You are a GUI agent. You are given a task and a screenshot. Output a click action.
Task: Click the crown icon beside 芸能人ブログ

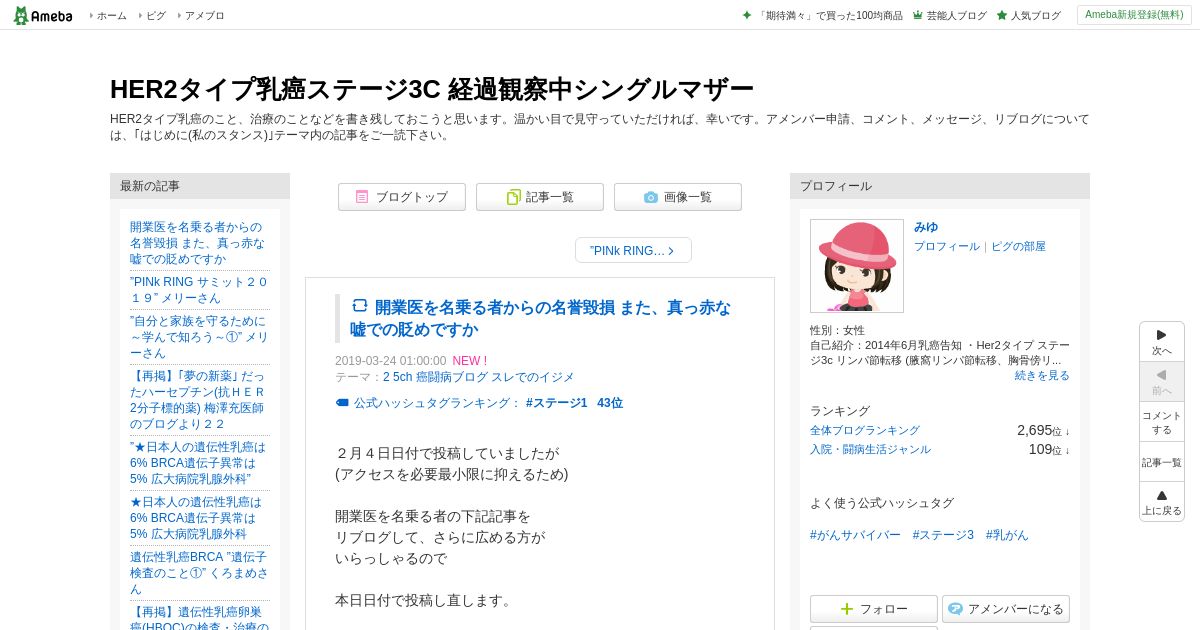click(x=917, y=16)
